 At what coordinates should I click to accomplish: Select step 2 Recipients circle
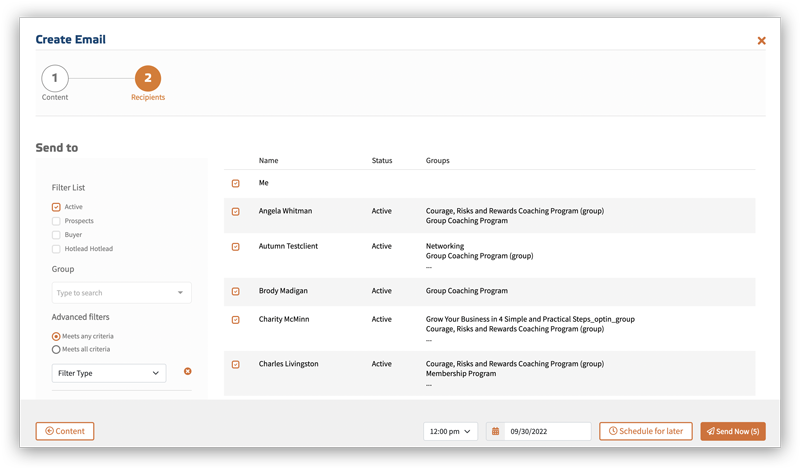[x=148, y=78]
